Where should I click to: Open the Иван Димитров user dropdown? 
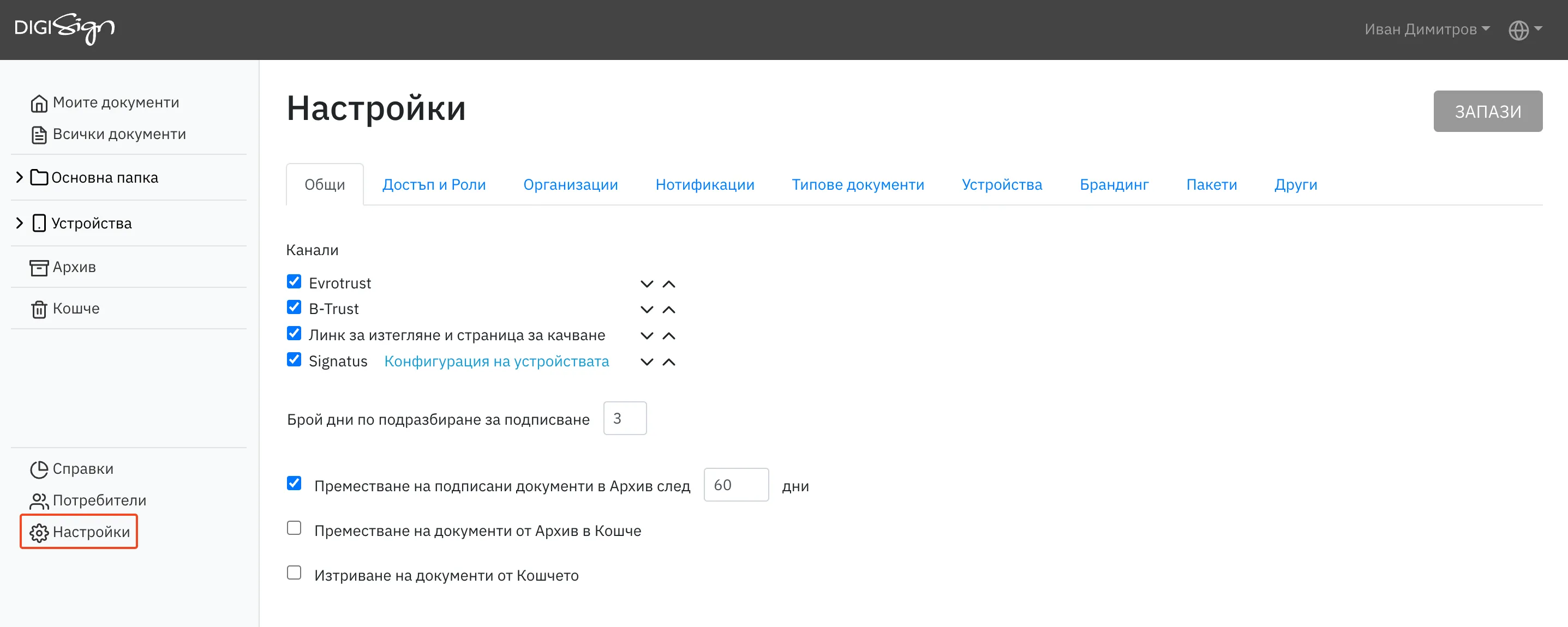pyautogui.click(x=1427, y=29)
